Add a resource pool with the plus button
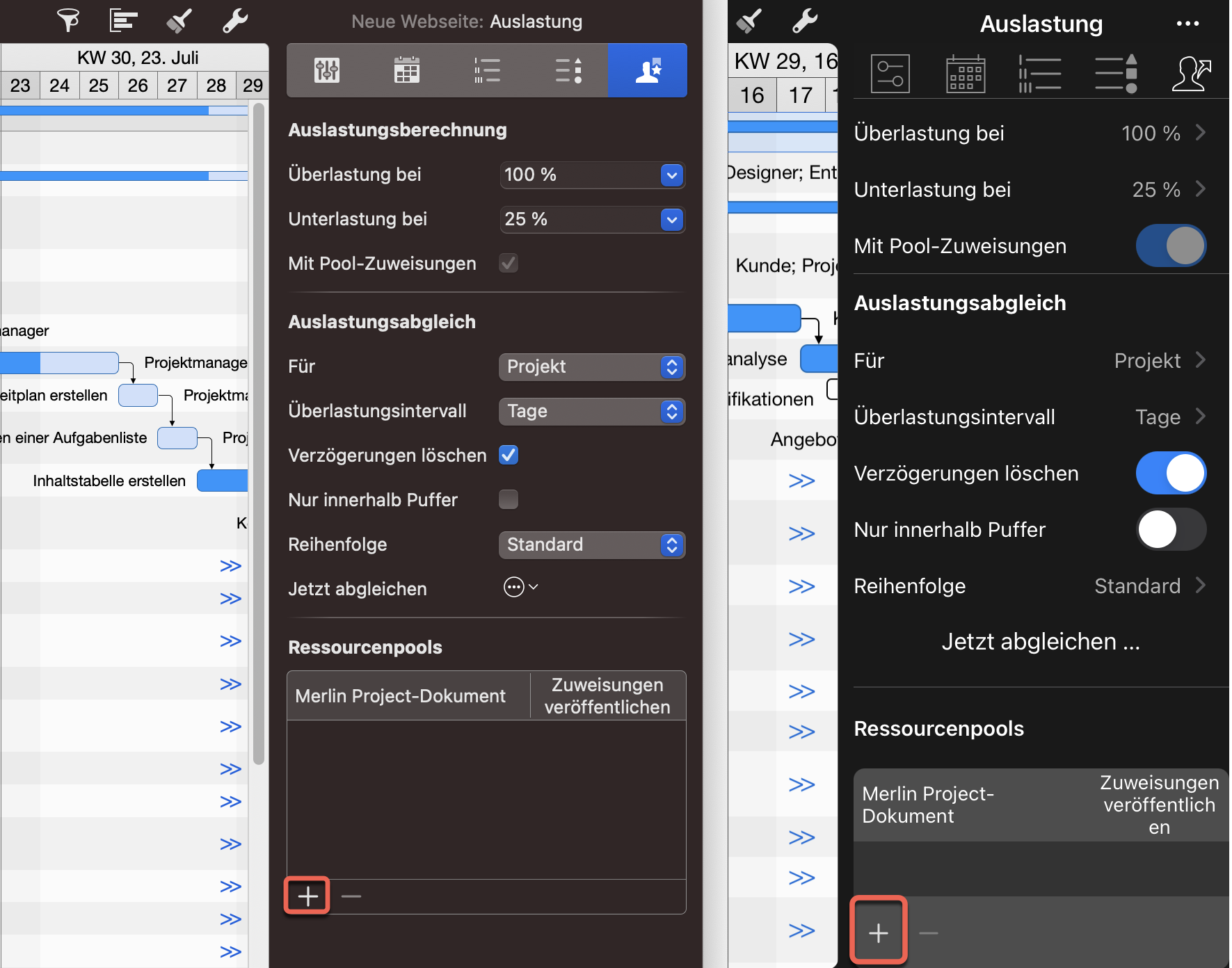Viewport: 1232px width, 968px height. (306, 896)
